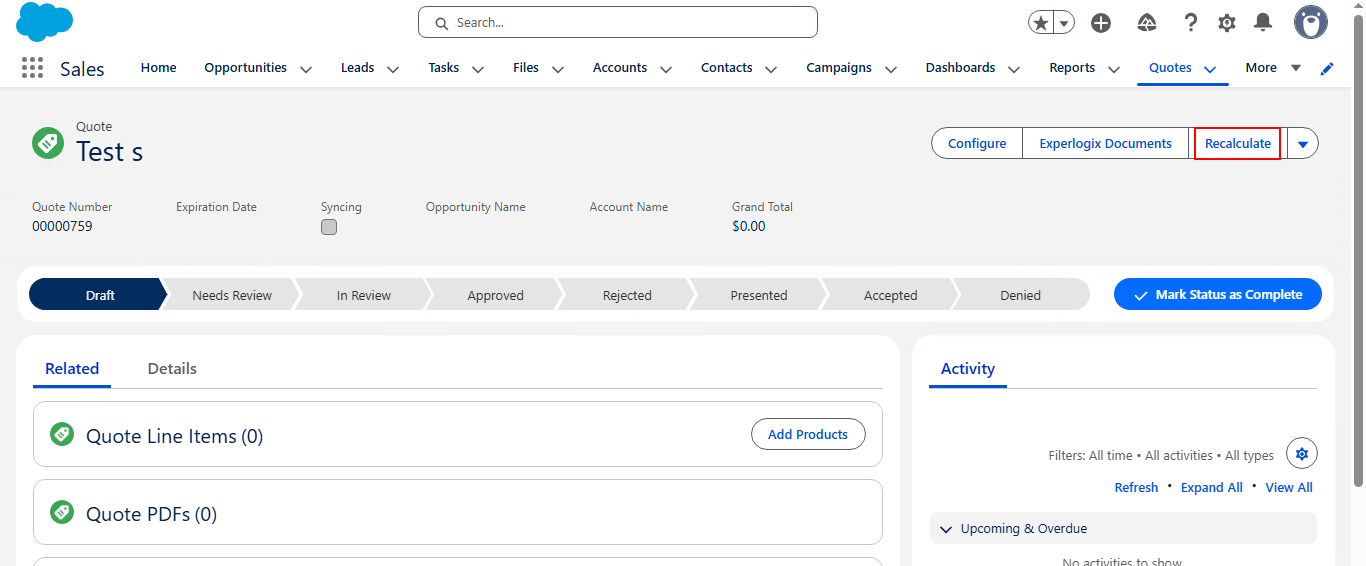Click the View All link
Image resolution: width=1366 pixels, height=566 pixels.
click(x=1289, y=488)
